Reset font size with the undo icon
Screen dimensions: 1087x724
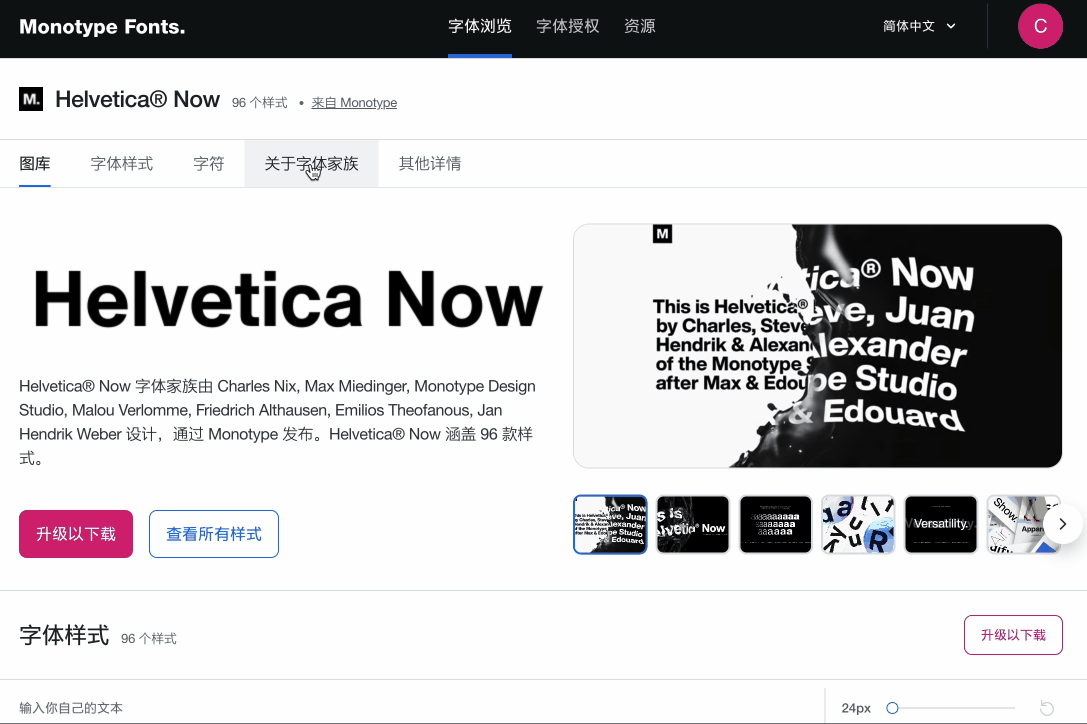coord(1047,708)
